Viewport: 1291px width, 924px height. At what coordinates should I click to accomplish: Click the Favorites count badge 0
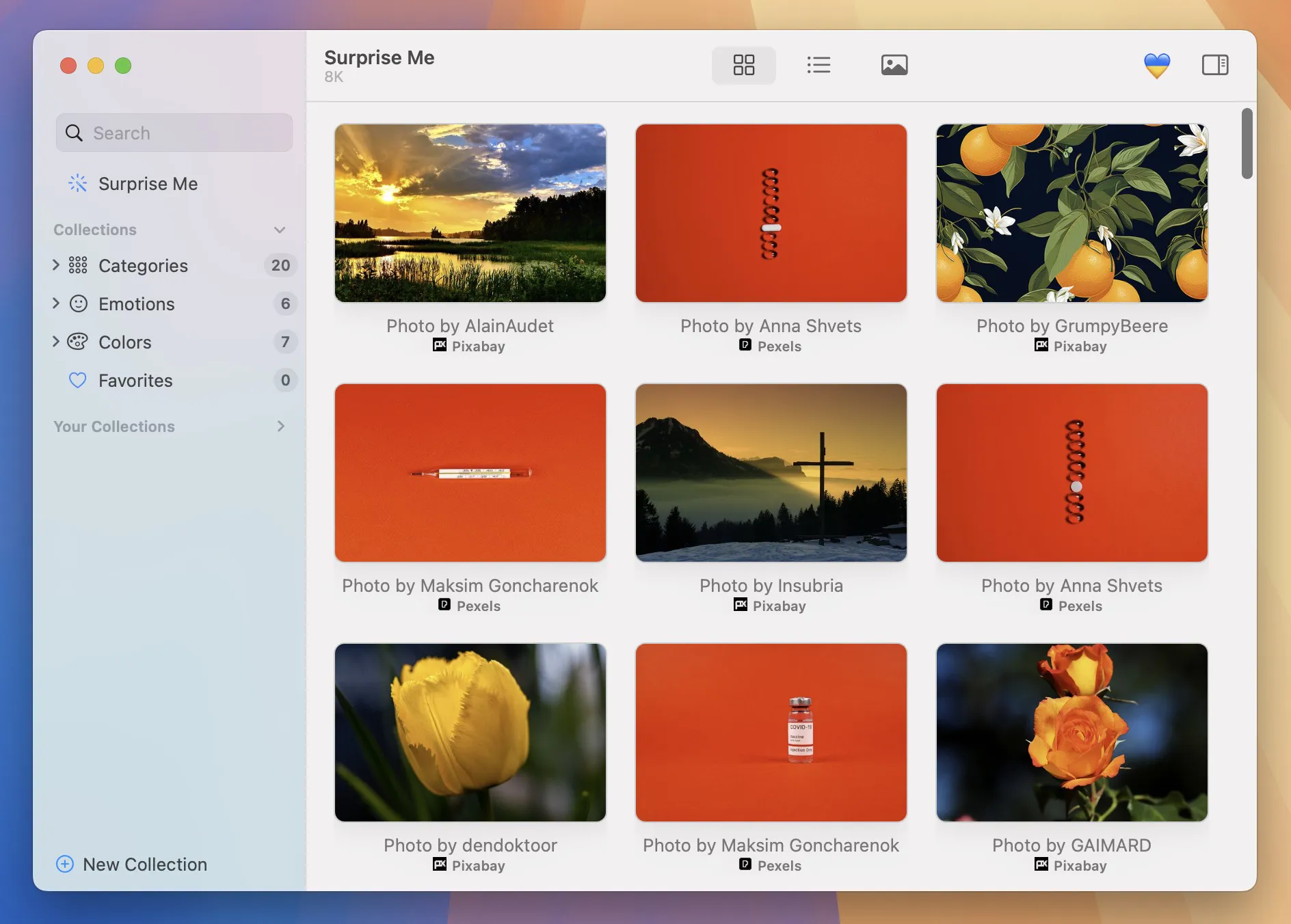[x=285, y=380]
